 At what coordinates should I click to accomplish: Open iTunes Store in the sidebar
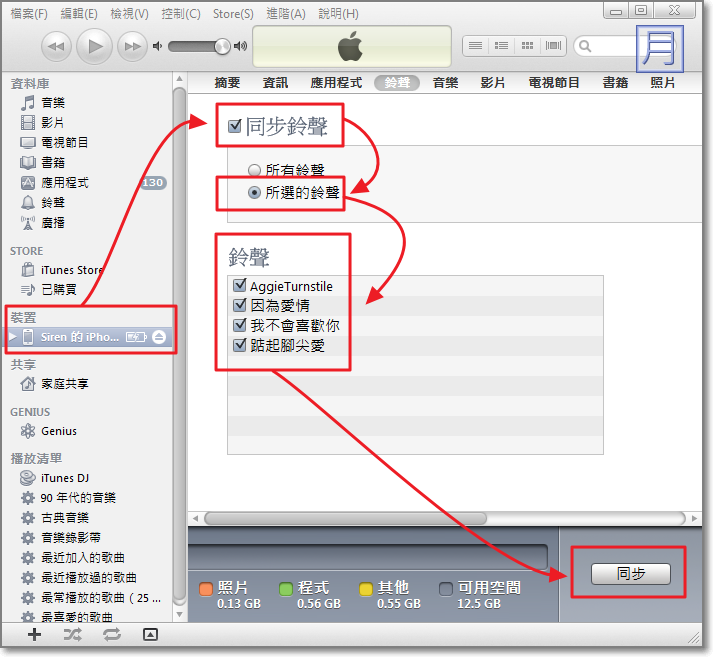(71, 270)
